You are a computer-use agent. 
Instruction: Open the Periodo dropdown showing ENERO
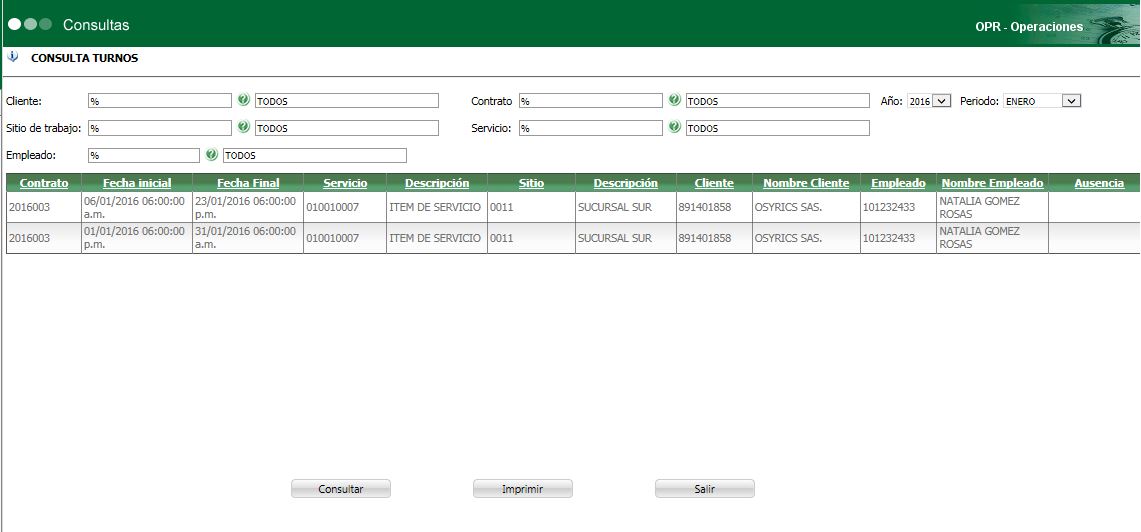click(x=1042, y=101)
